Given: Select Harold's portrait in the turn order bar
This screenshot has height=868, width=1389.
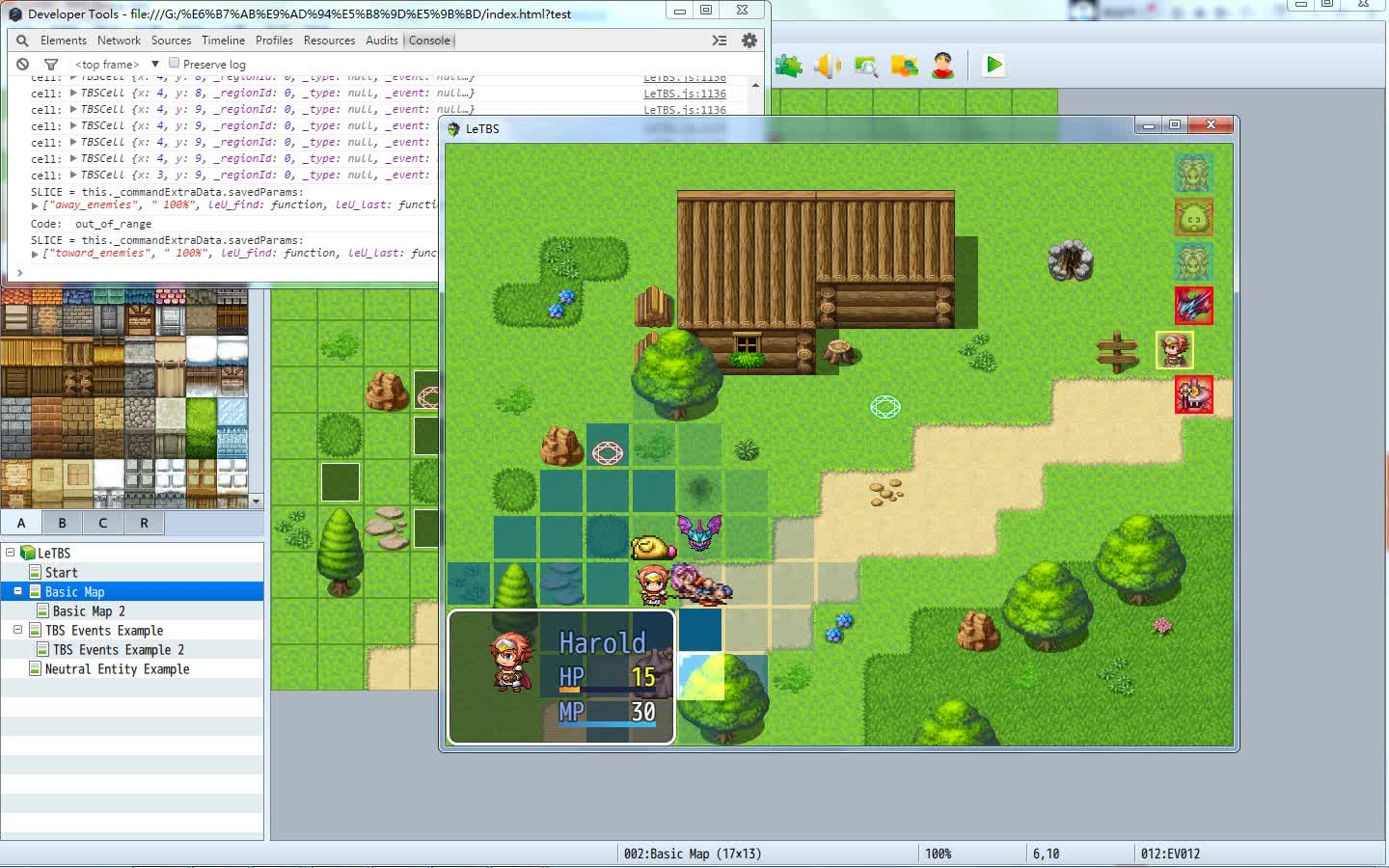Looking at the screenshot, I should click(x=1175, y=350).
